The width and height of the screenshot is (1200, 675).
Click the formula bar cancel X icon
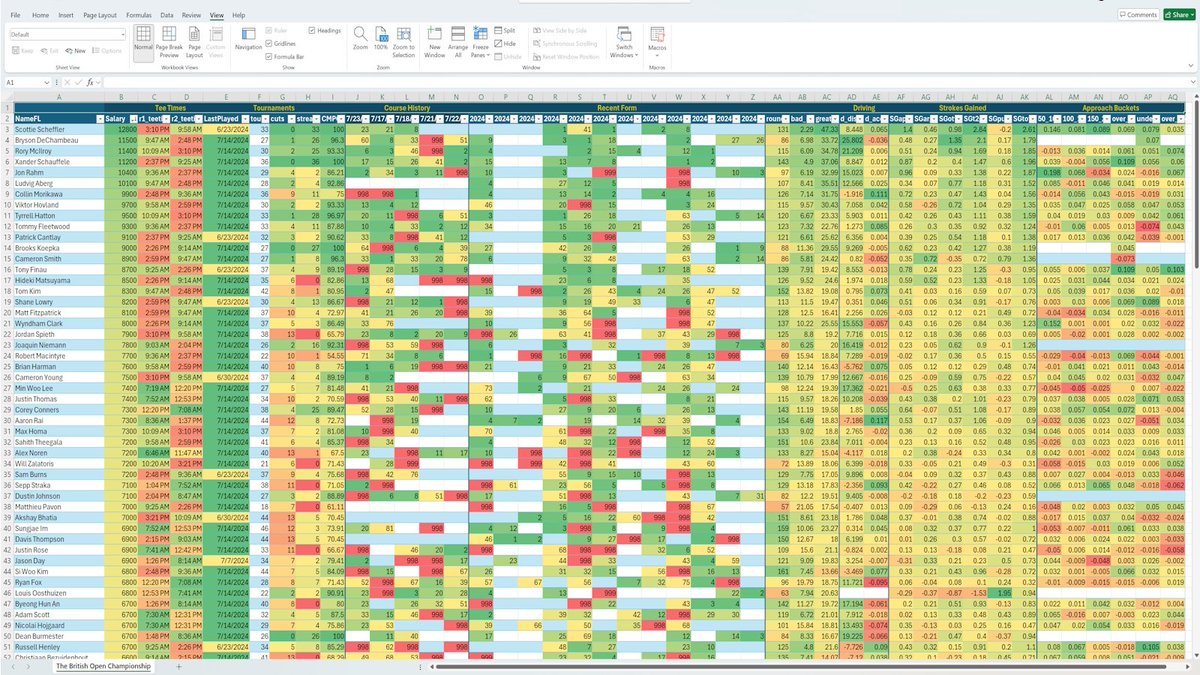coord(66,82)
